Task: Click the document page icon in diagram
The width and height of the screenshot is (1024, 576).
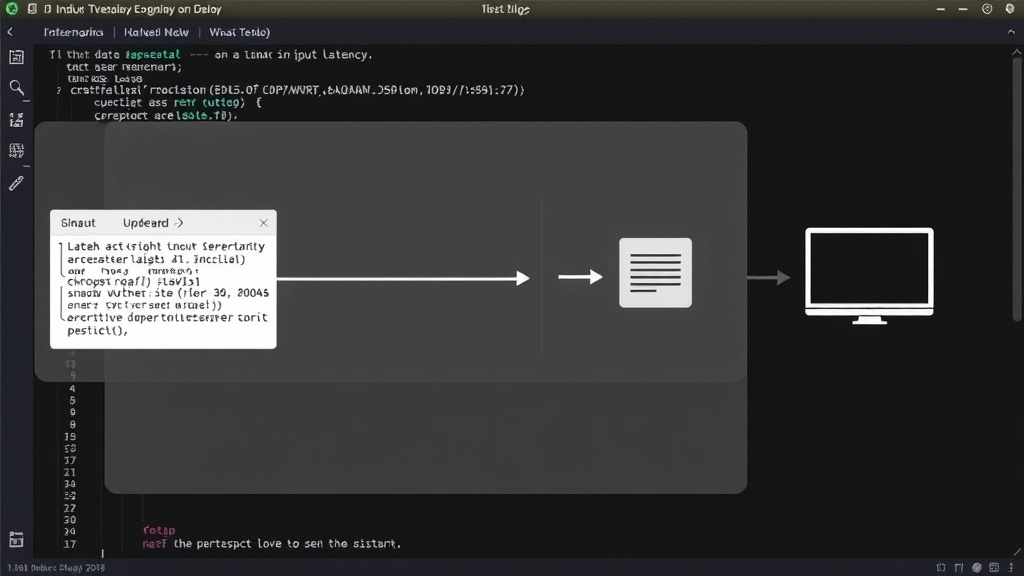Action: [x=655, y=273]
